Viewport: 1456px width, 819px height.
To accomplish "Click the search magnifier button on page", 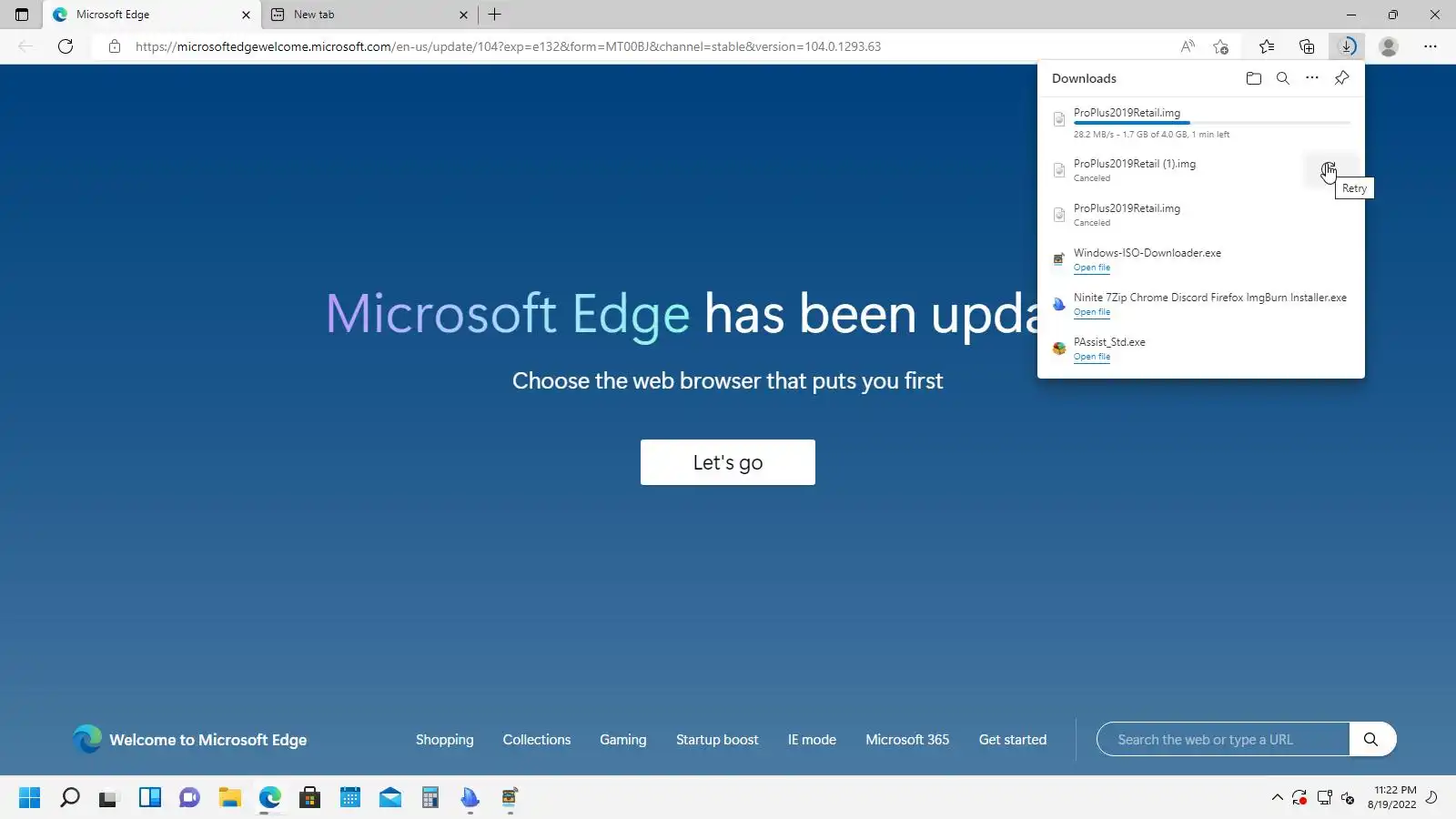I will point(1371,739).
